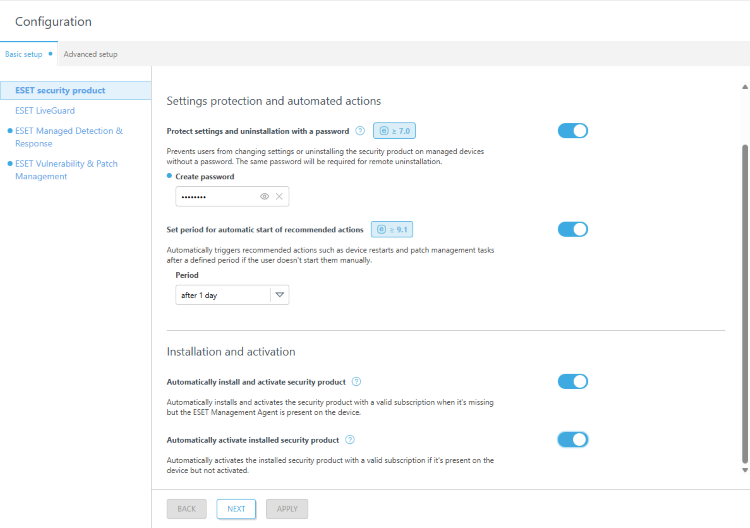The width and height of the screenshot is (750, 528).
Task: Click the version 7.0 badge icon
Action: [x=394, y=131]
